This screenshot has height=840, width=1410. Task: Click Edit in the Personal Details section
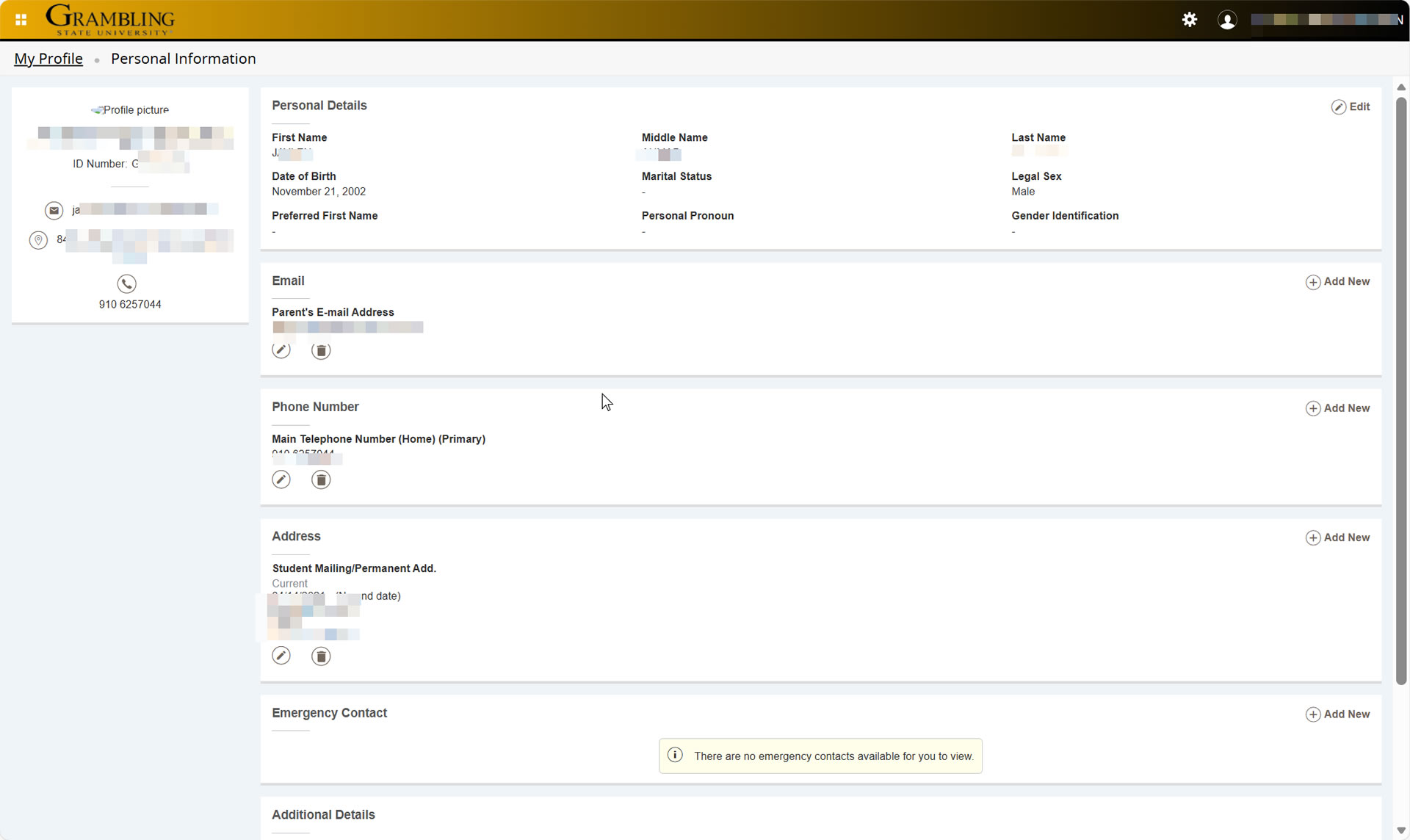click(x=1351, y=106)
